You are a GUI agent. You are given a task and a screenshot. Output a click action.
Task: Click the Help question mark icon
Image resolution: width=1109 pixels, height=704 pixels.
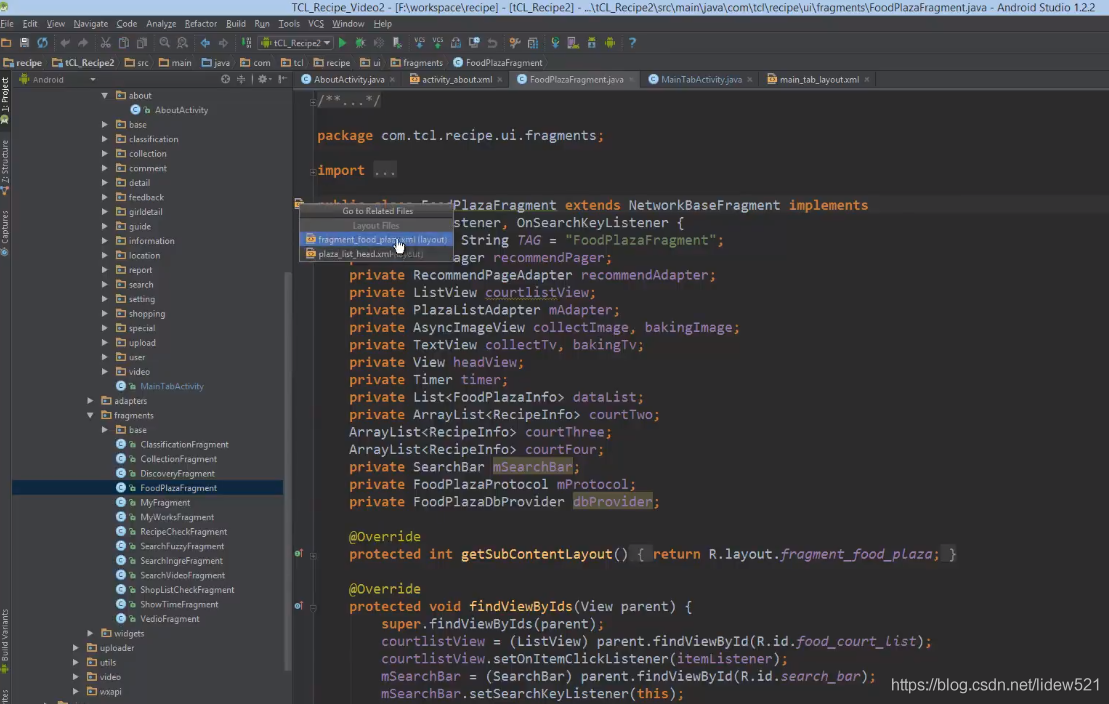click(x=633, y=43)
